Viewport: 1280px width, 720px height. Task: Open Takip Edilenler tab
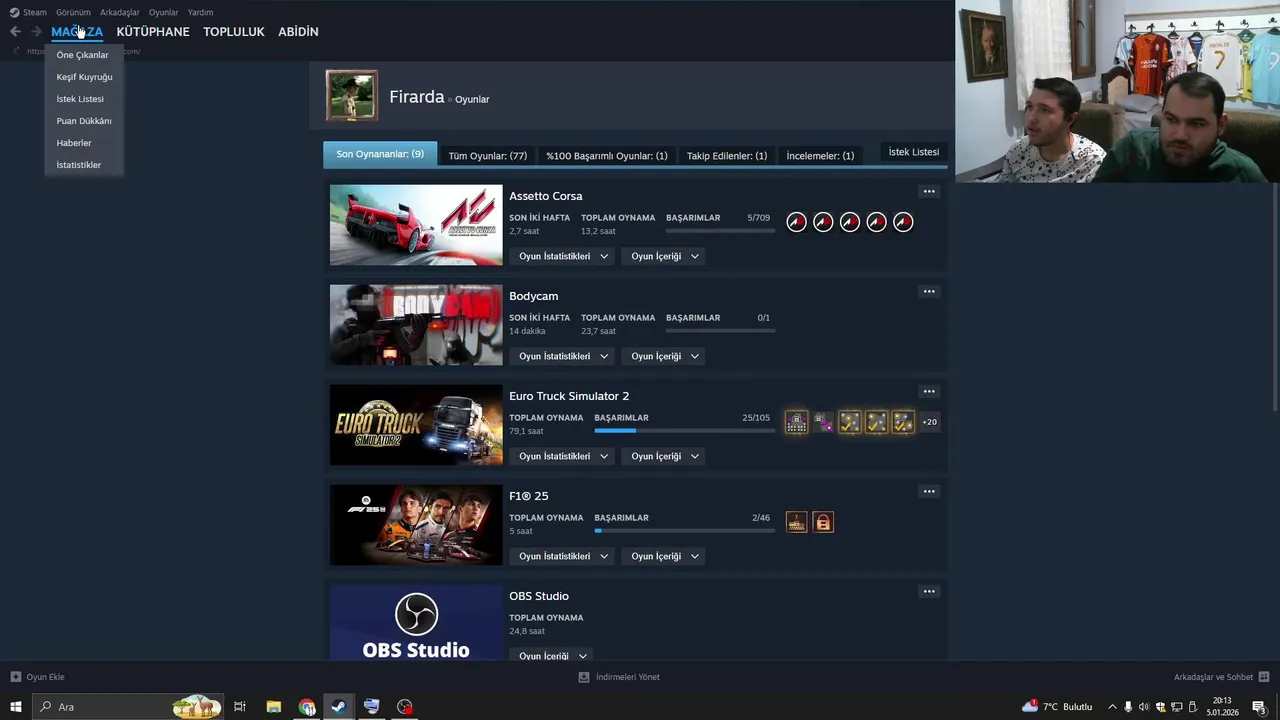point(727,155)
